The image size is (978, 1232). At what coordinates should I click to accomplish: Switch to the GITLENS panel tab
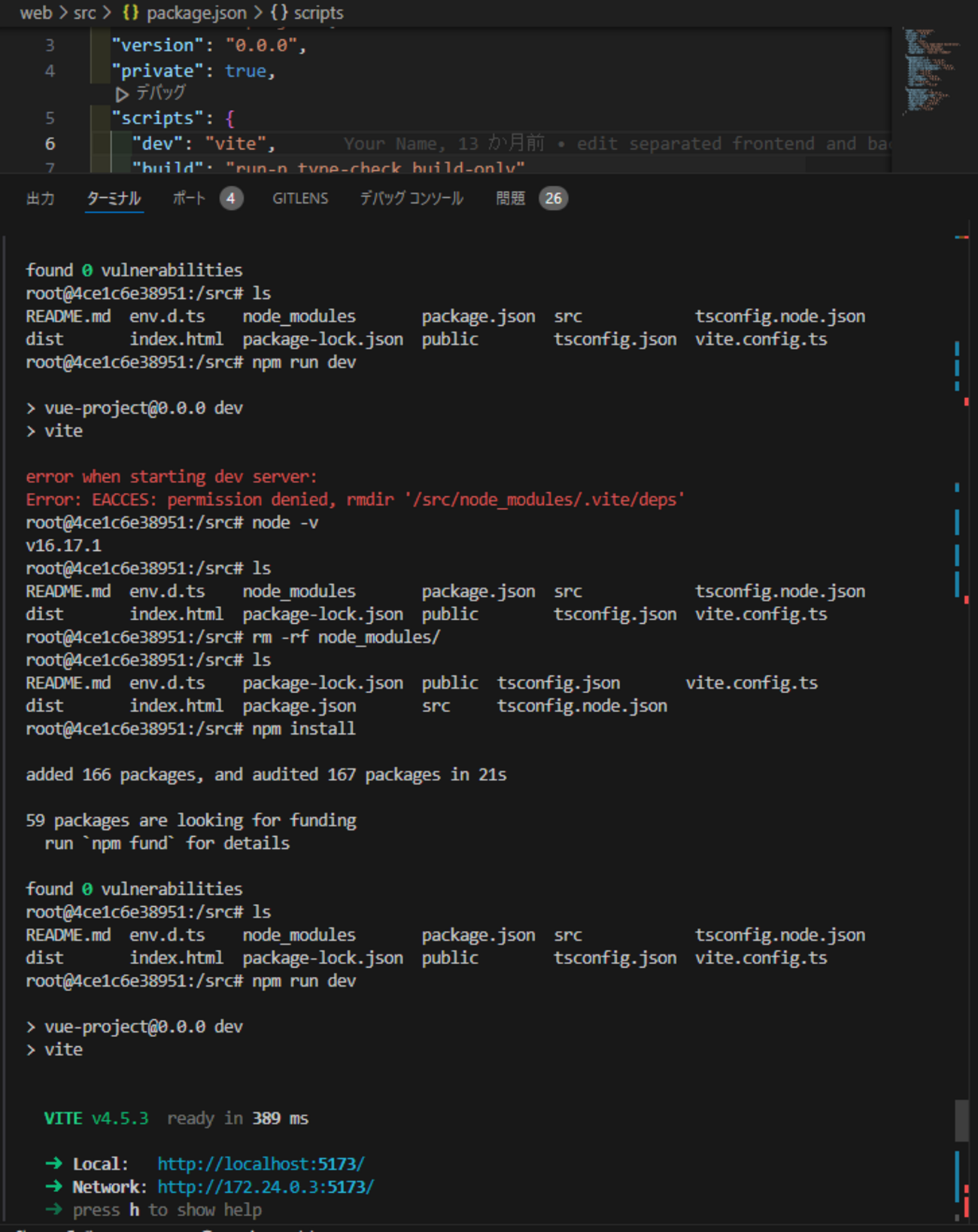[x=300, y=199]
